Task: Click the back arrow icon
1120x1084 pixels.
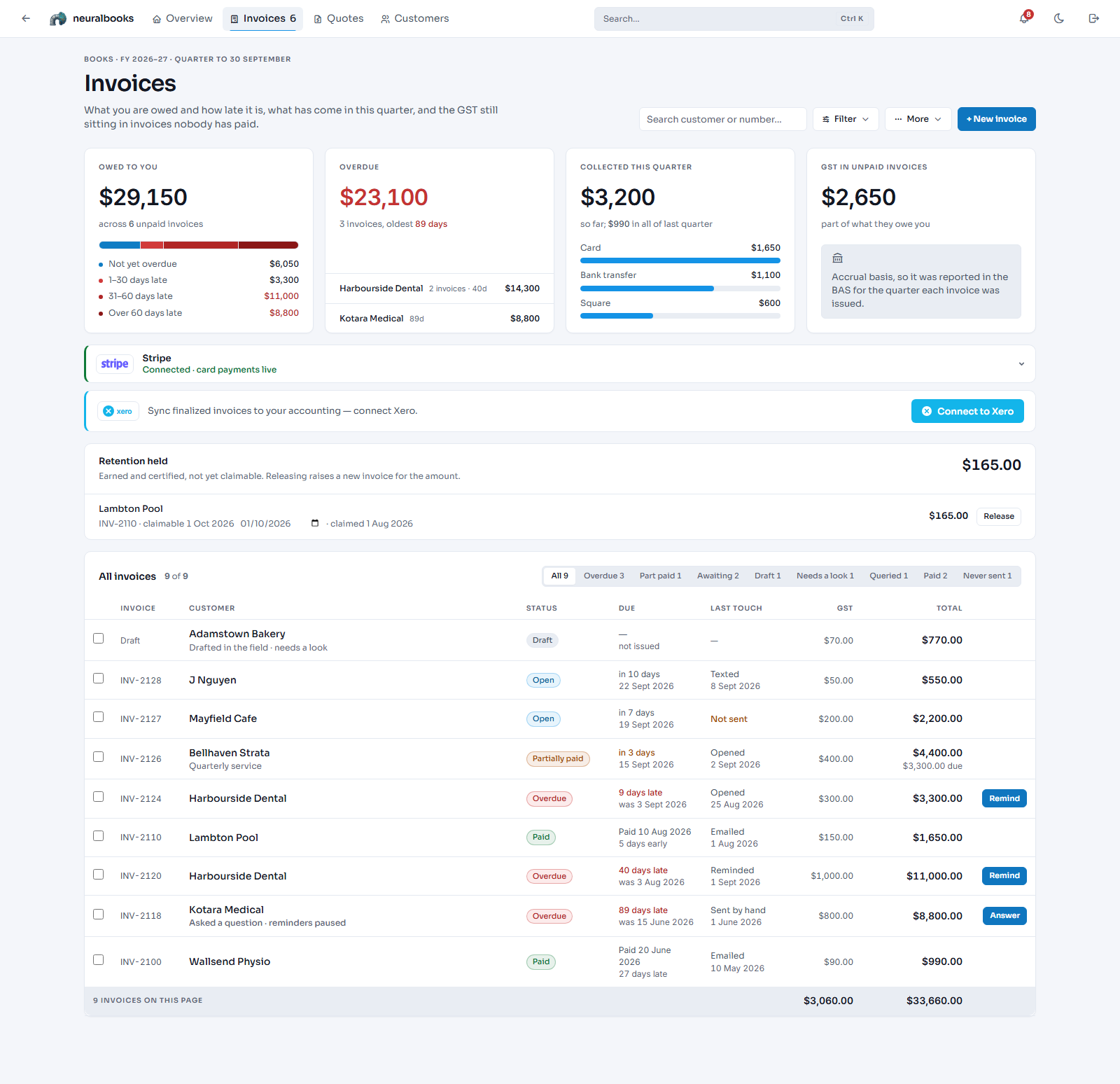Action: (x=26, y=19)
